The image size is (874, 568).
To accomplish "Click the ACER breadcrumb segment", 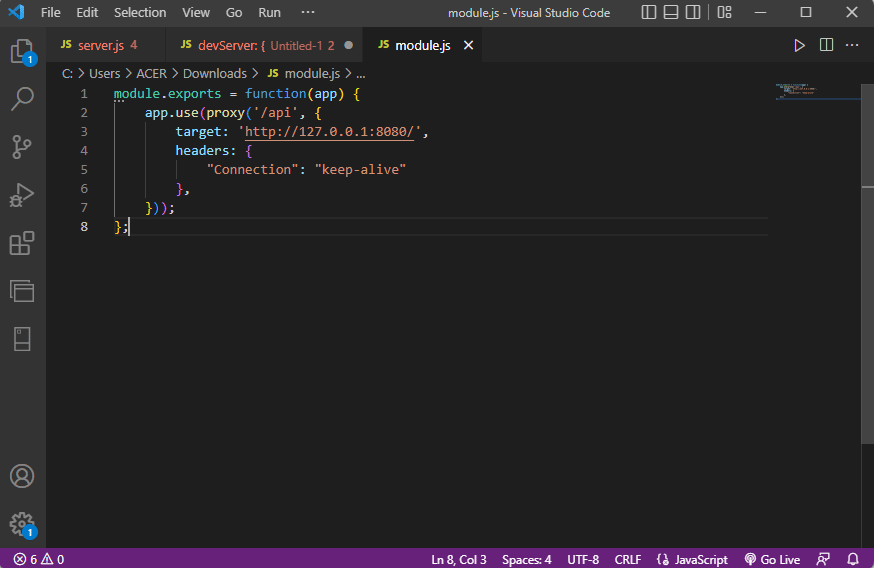I will coord(151,74).
